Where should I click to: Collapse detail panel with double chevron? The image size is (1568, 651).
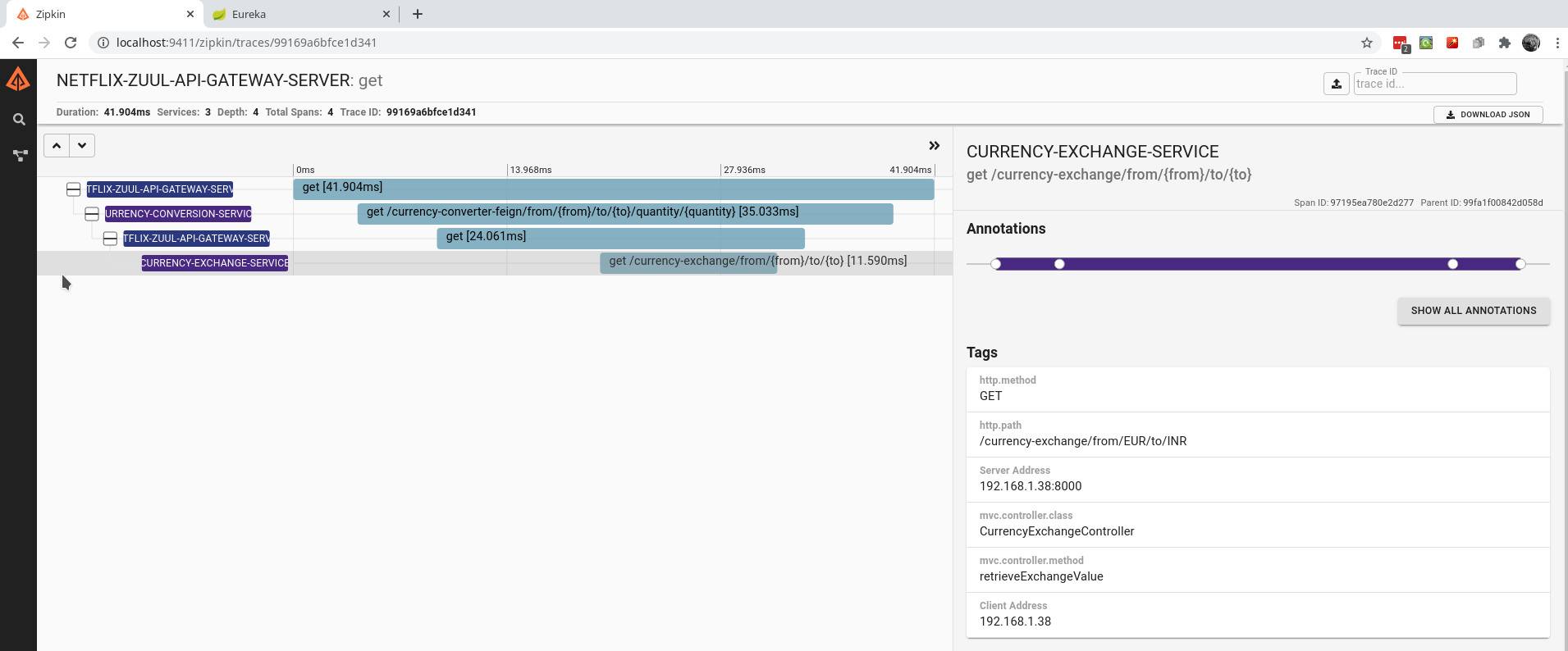point(934,146)
